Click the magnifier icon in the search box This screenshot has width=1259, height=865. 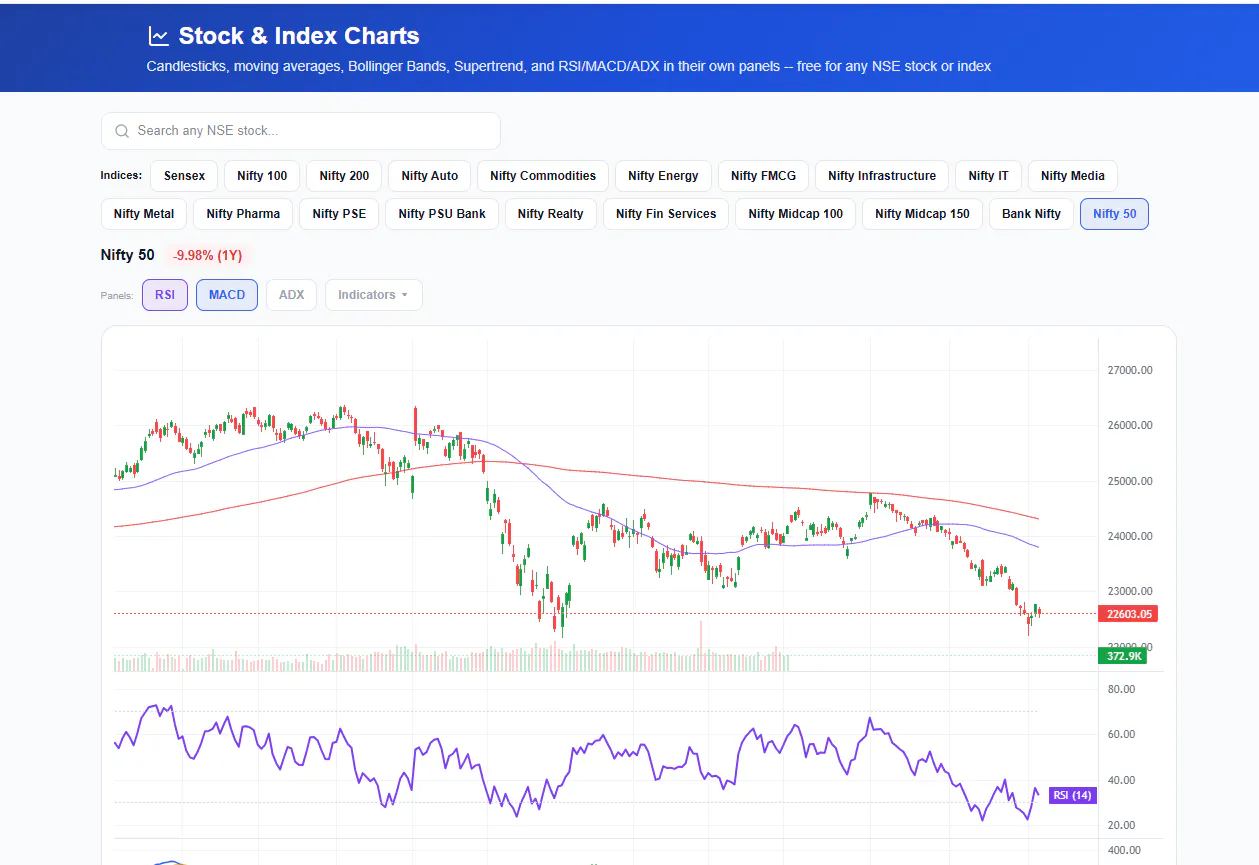pyautogui.click(x=122, y=131)
